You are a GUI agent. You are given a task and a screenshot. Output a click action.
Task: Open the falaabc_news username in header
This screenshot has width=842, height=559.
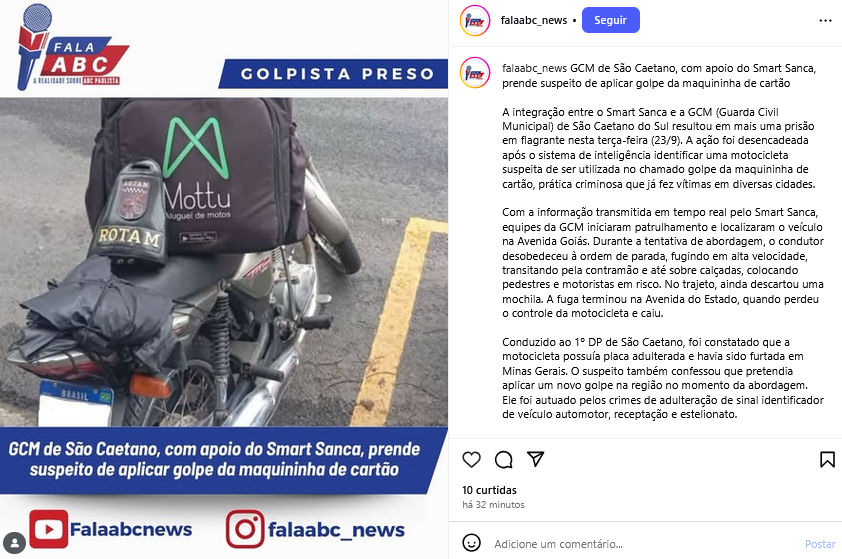[534, 20]
